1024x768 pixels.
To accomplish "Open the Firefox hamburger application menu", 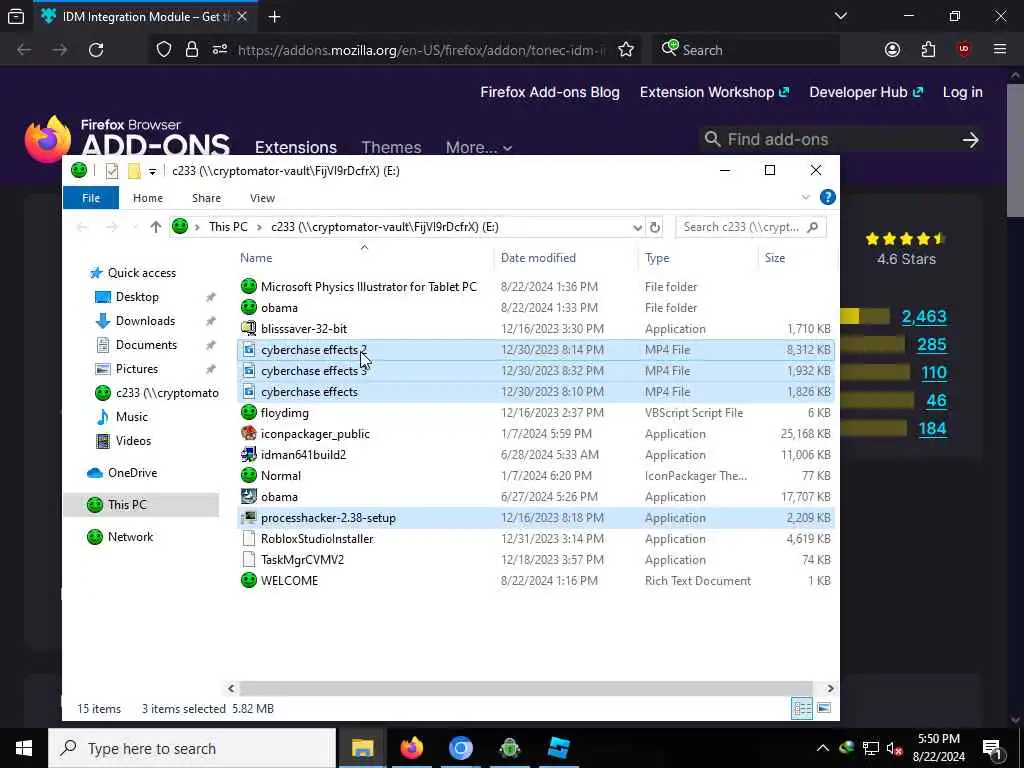I will 1000,50.
